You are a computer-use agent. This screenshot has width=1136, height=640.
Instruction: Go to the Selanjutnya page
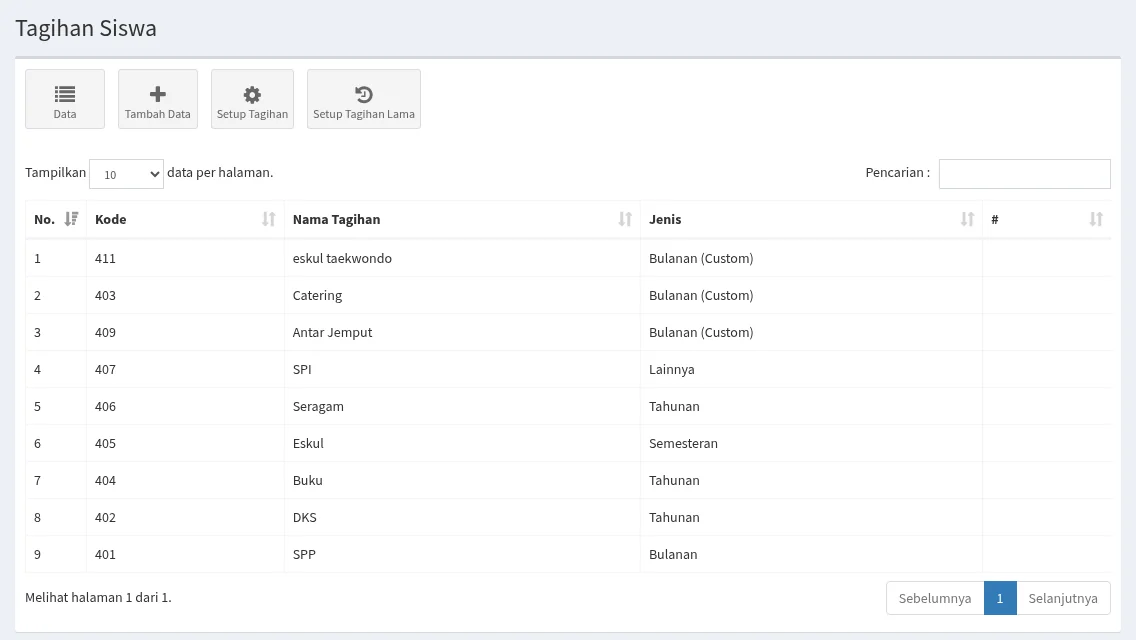pyautogui.click(x=1063, y=598)
